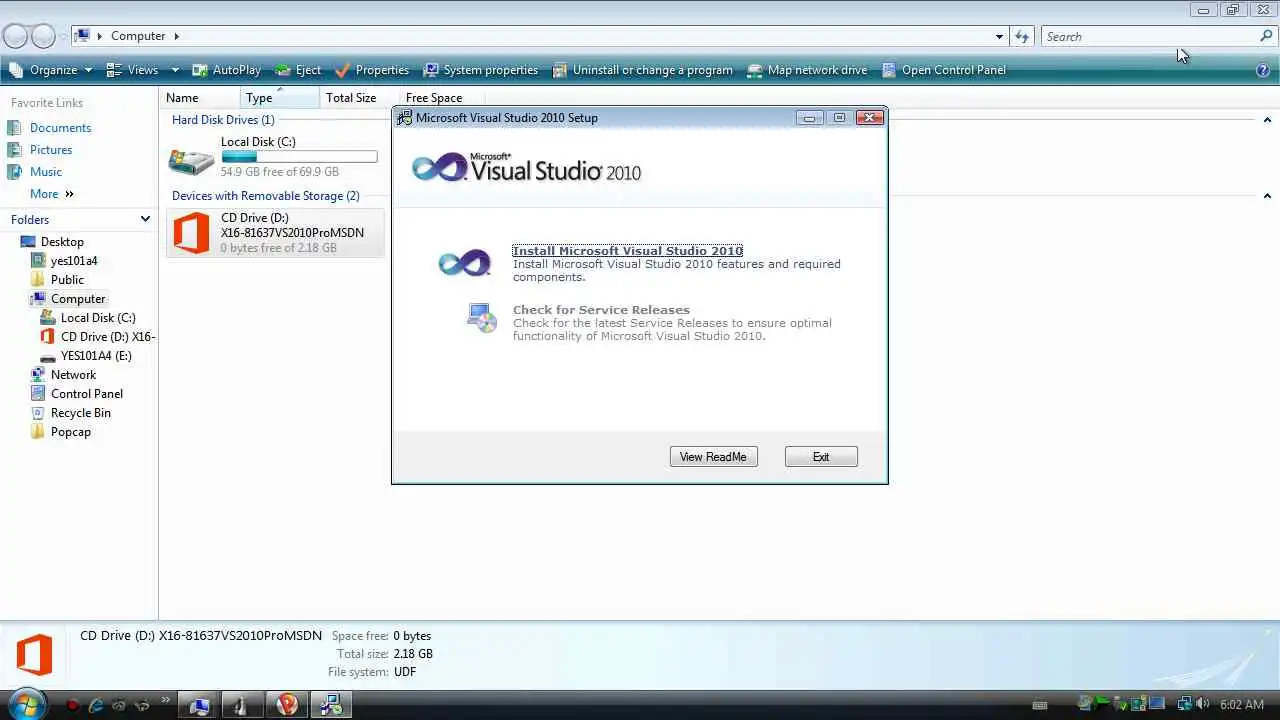Select Public folder in tree
The image size is (1280, 720).
(67, 280)
